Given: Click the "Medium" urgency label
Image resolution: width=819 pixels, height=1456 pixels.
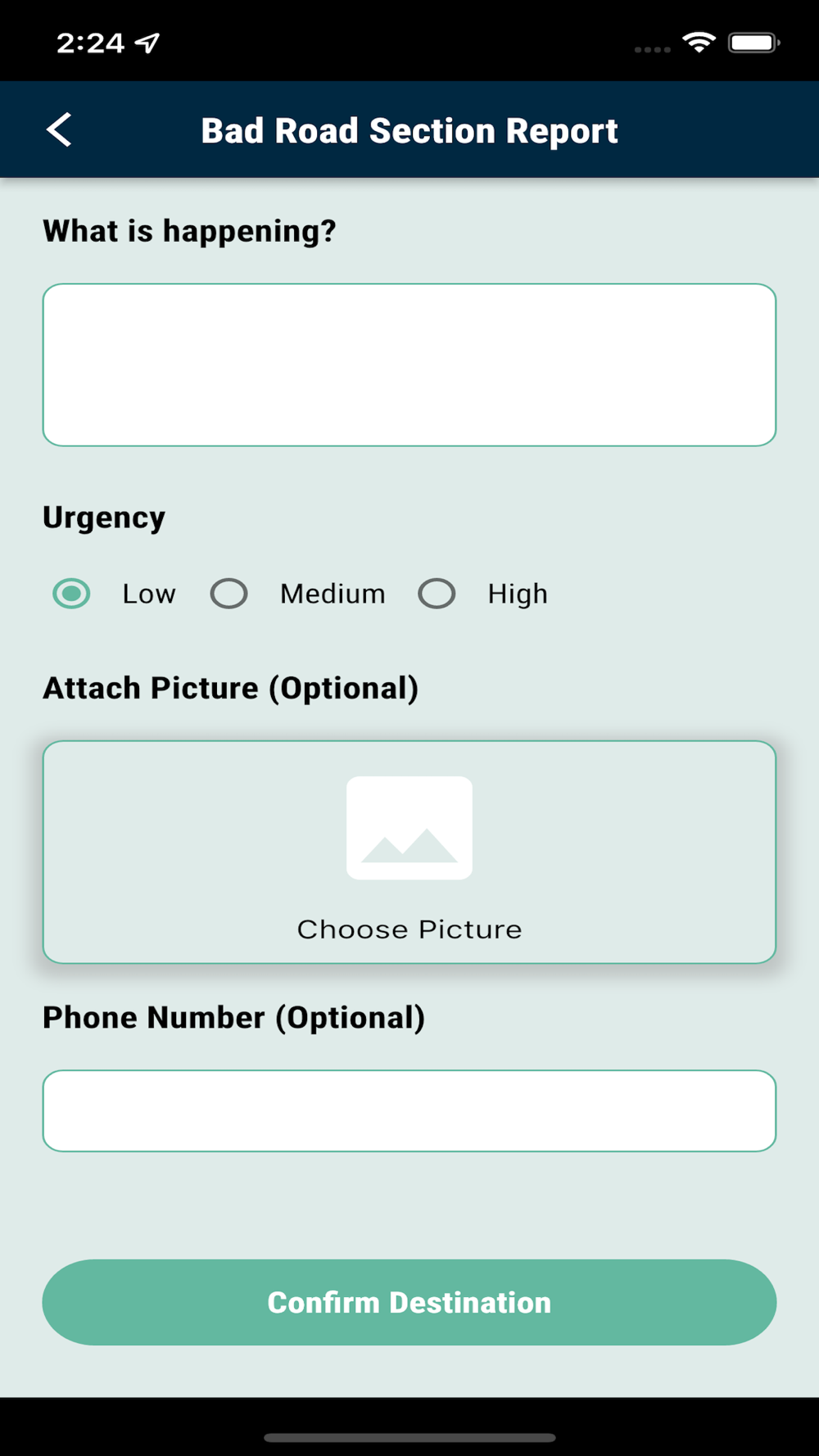Looking at the screenshot, I should pos(333,594).
